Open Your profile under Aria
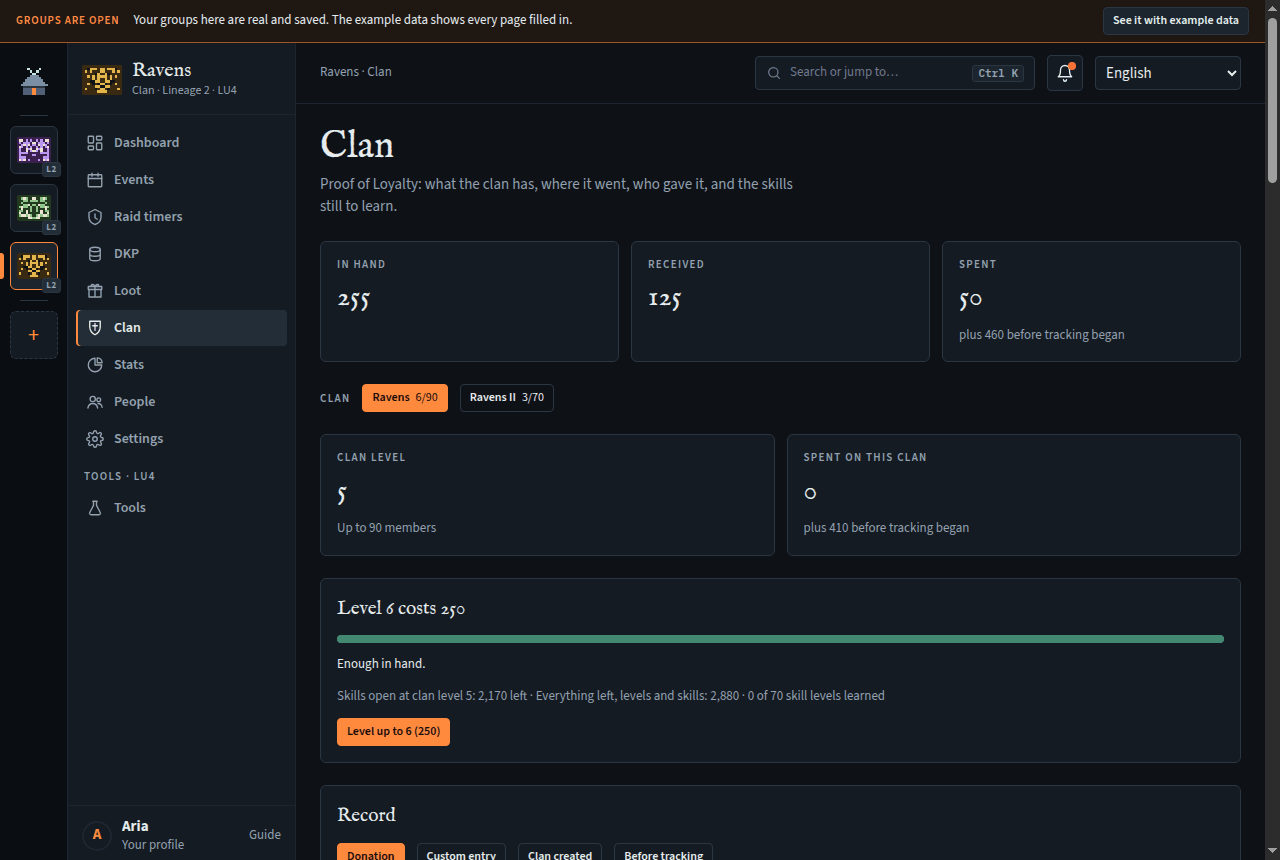This screenshot has width=1280, height=860. (153, 845)
